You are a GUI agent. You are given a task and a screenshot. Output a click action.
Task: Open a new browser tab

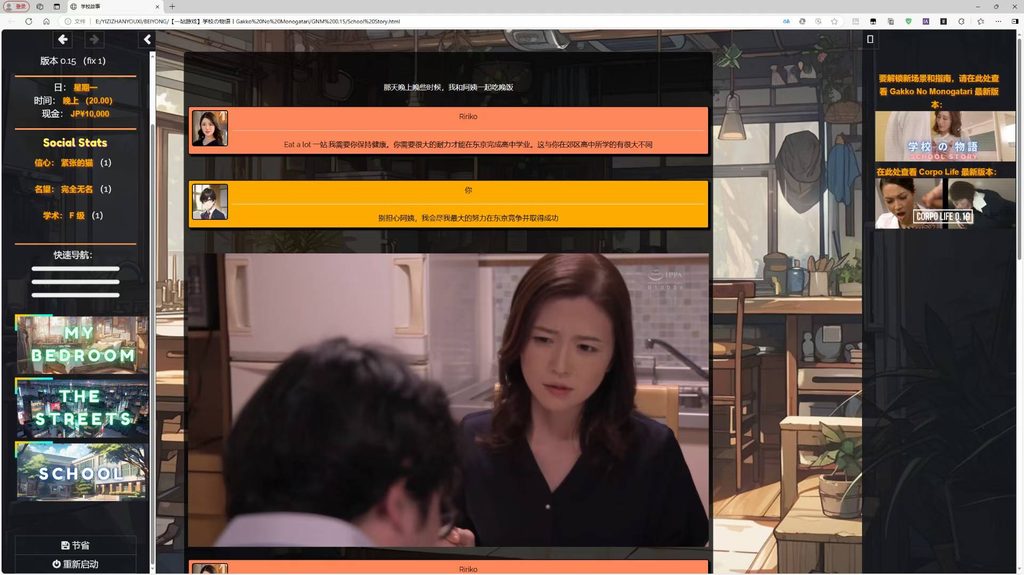coord(172,7)
